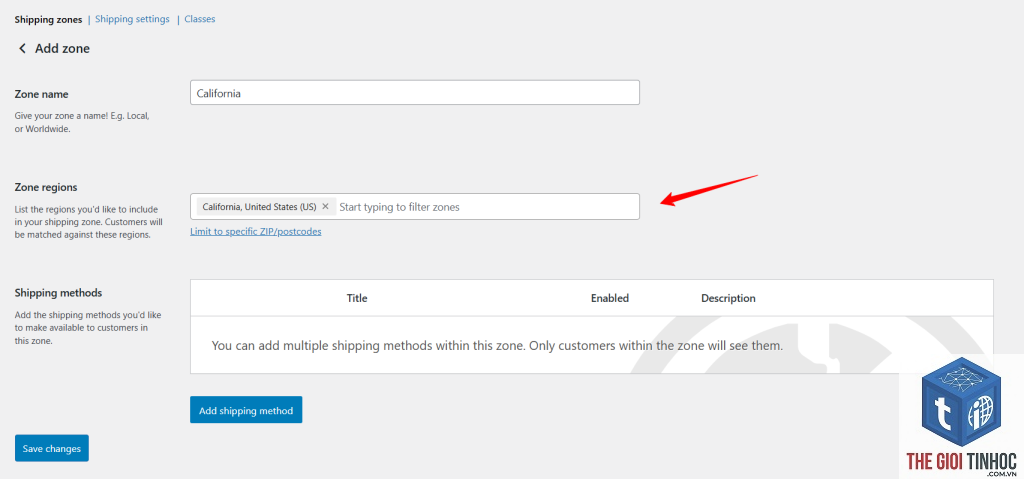The height and width of the screenshot is (479, 1024).
Task: Click the Title column header
Action: point(357,298)
